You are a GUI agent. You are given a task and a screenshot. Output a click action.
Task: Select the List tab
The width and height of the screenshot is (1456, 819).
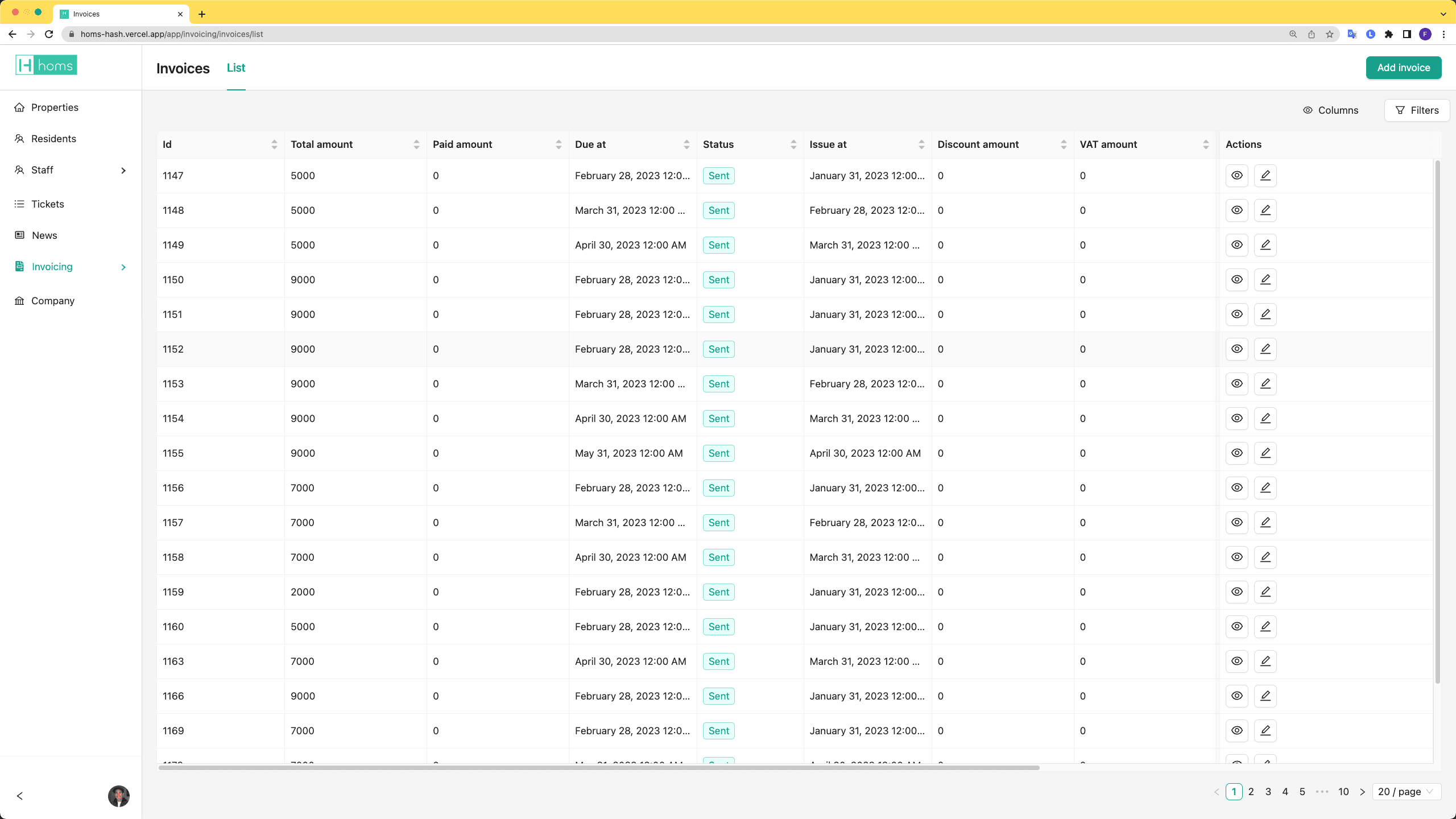pos(235,68)
